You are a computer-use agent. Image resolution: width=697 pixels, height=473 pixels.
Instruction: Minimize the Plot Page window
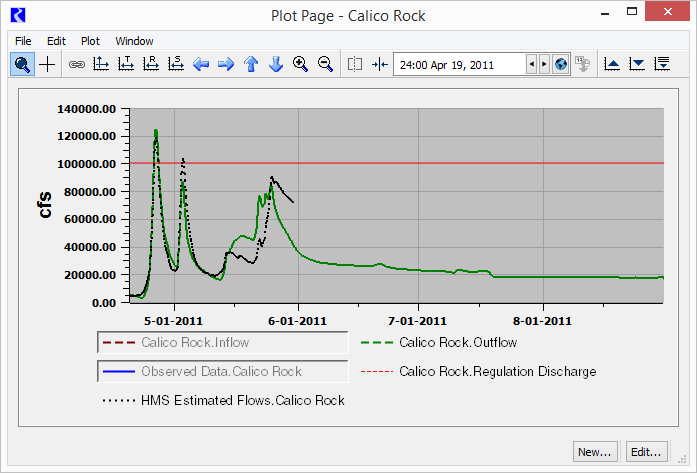(x=605, y=14)
